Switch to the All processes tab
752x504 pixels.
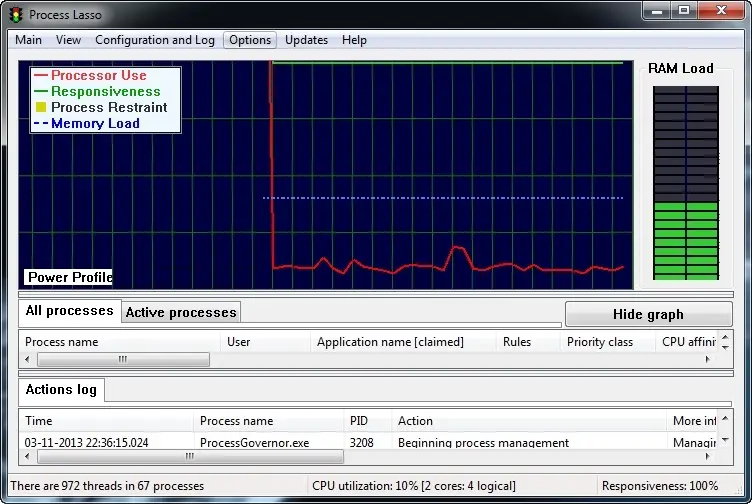click(x=70, y=311)
